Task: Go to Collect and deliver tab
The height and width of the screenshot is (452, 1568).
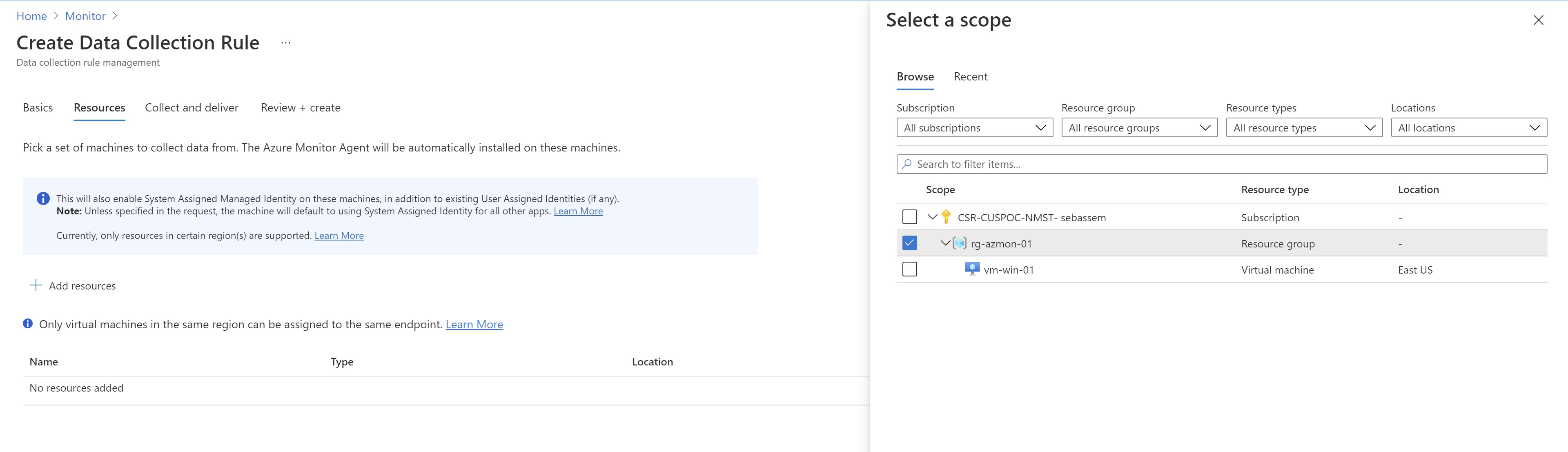Action: click(192, 108)
